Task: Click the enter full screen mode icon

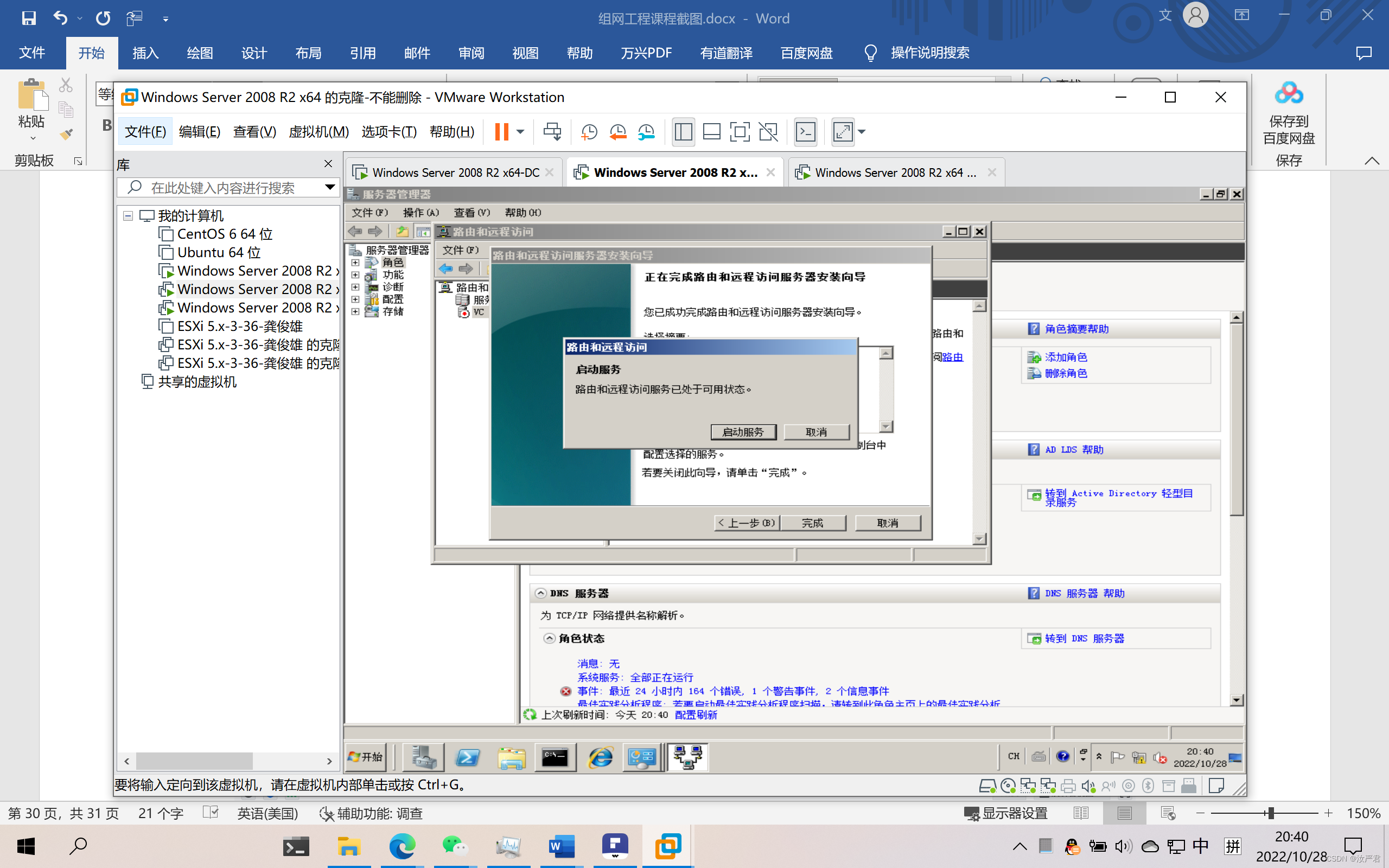Action: tap(740, 132)
